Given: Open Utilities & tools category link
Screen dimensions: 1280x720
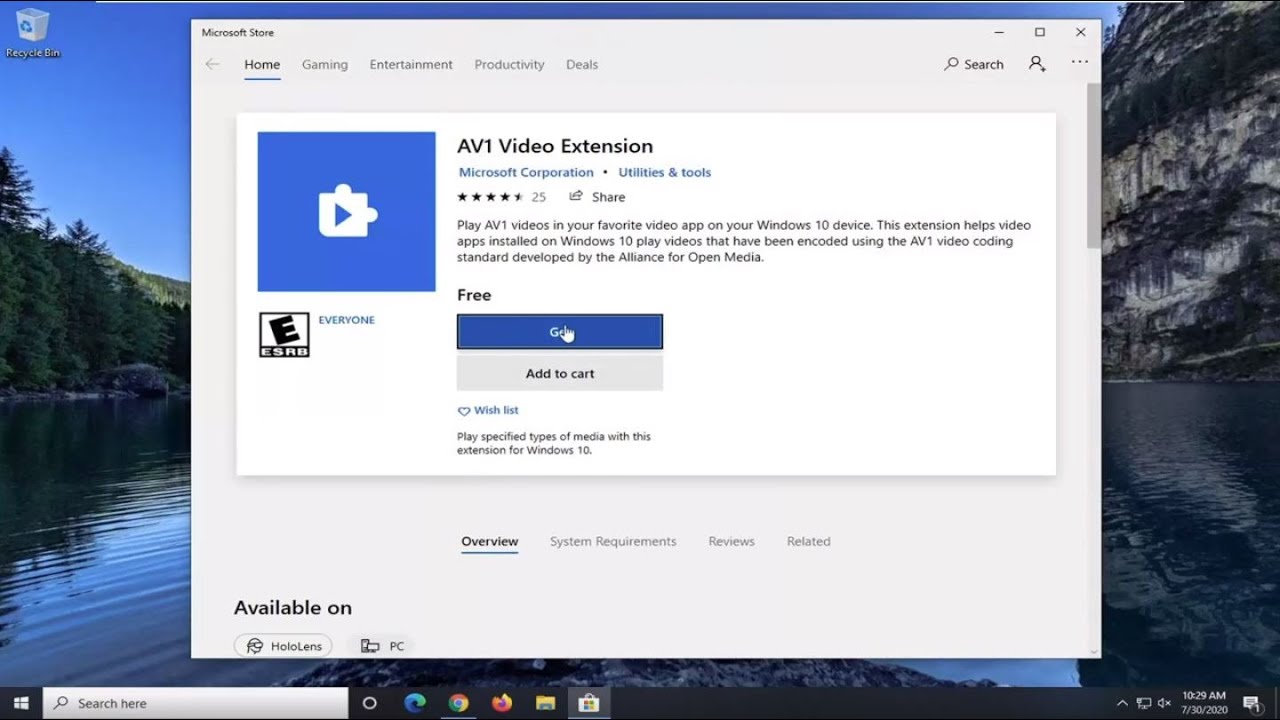Looking at the screenshot, I should 664,172.
